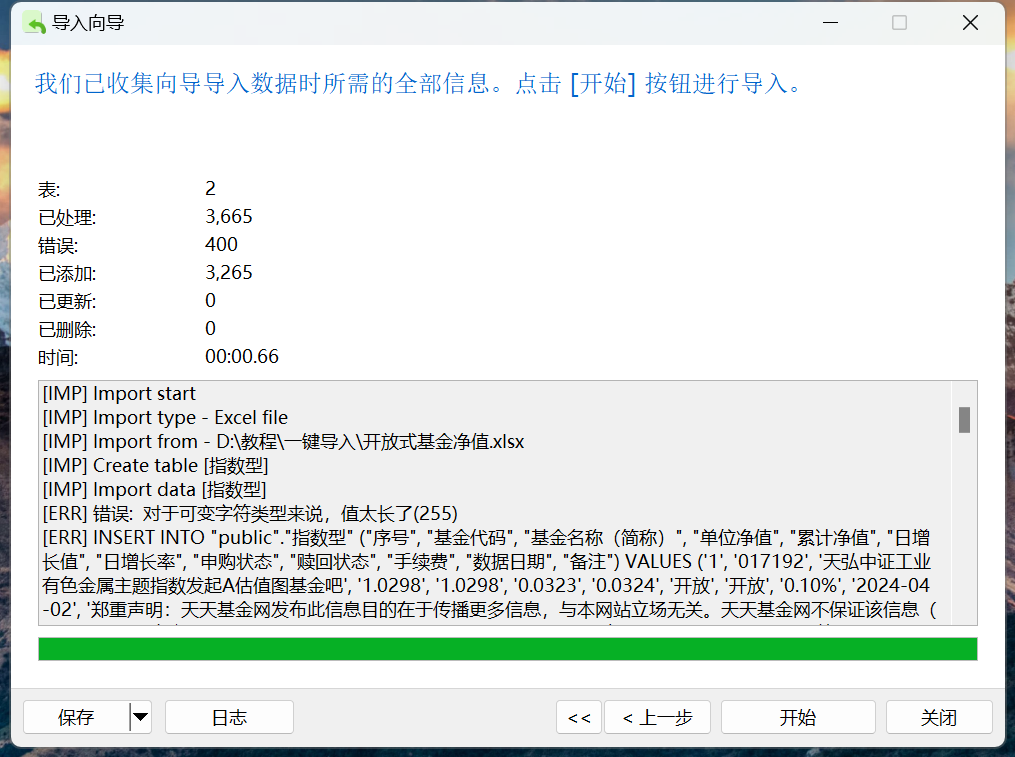Minimize the import wizard window
This screenshot has height=757, width=1015.
point(830,21)
